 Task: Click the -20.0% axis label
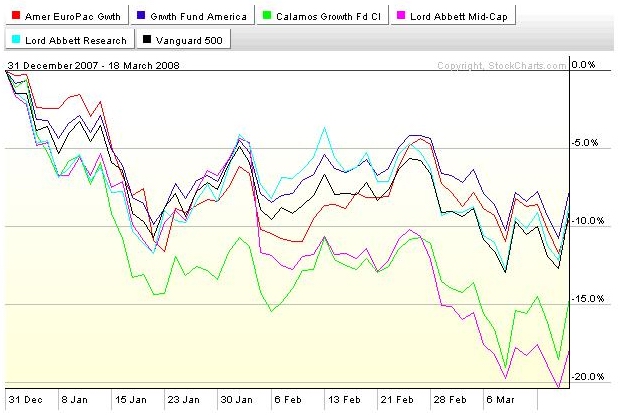[588, 376]
